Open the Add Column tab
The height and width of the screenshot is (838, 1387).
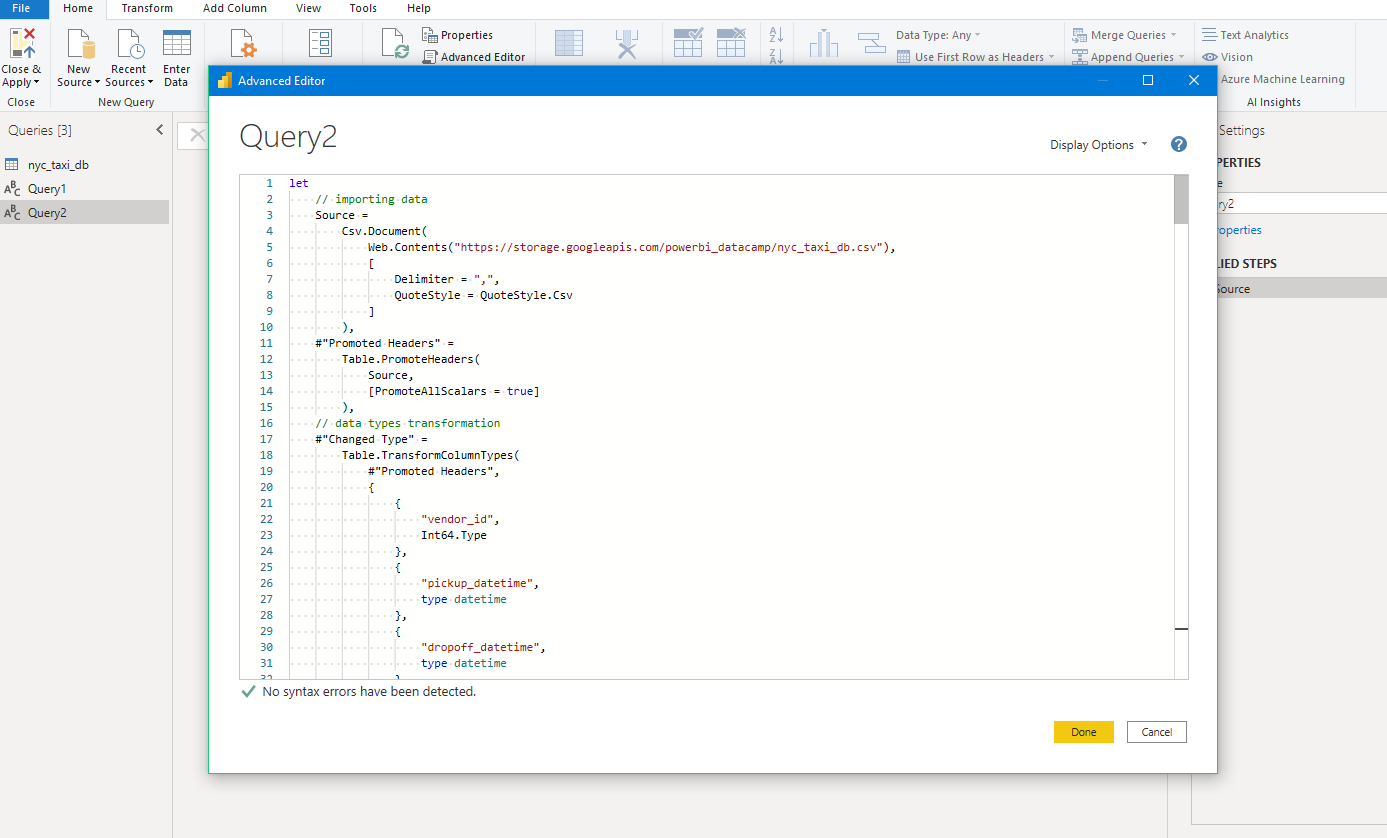click(234, 8)
